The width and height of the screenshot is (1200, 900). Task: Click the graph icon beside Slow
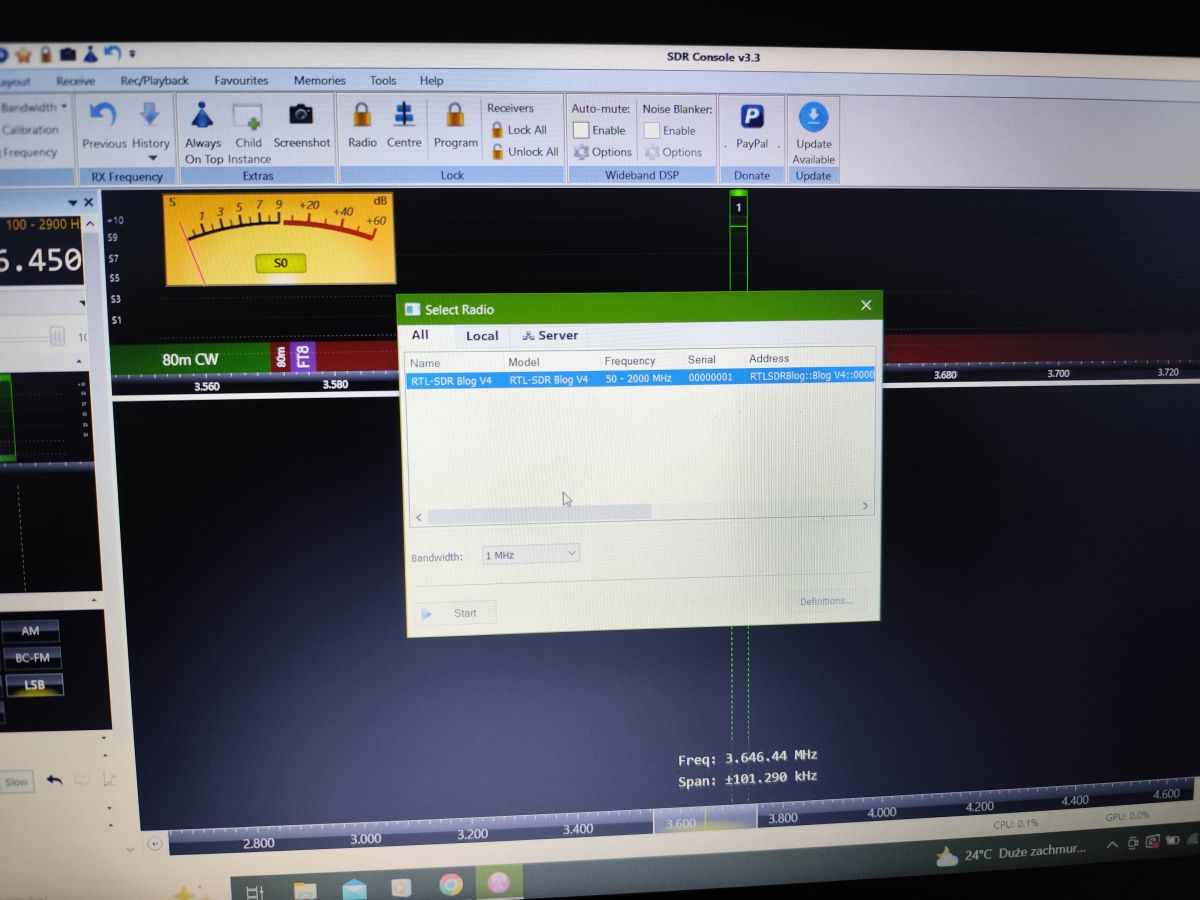point(108,779)
